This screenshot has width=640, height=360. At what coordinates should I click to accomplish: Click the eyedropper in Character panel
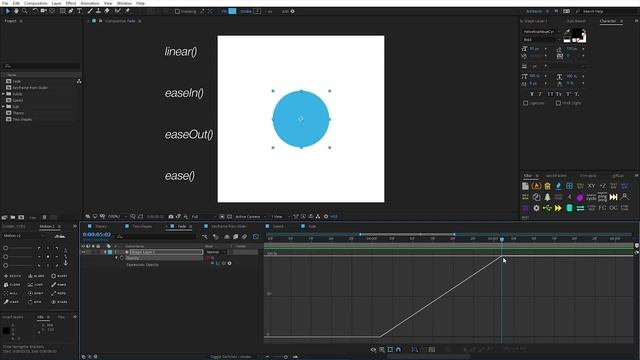point(567,31)
